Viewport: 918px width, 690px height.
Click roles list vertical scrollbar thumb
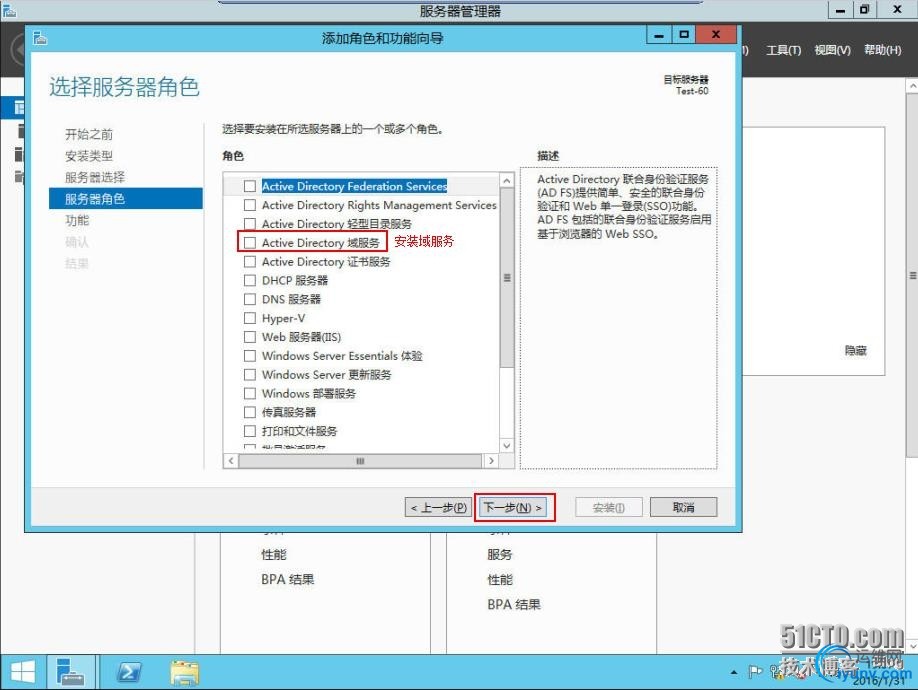[x=507, y=277]
